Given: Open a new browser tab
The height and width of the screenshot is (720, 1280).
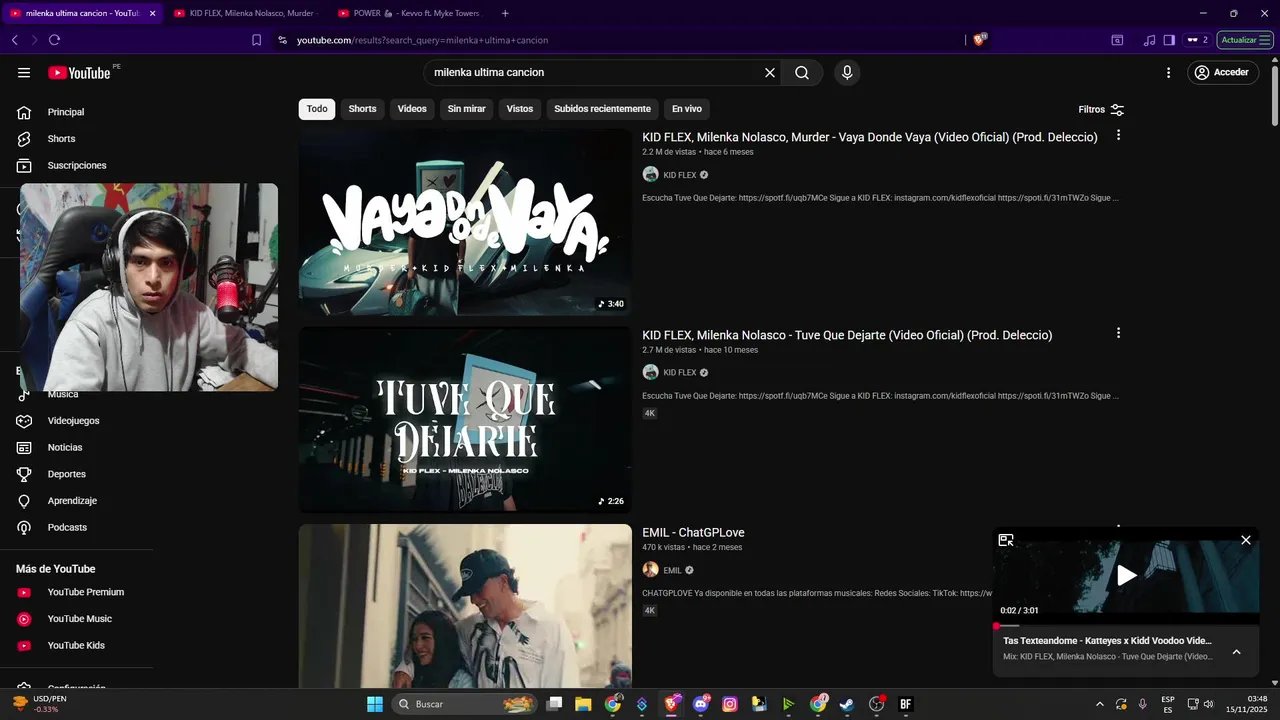Looking at the screenshot, I should click(505, 13).
